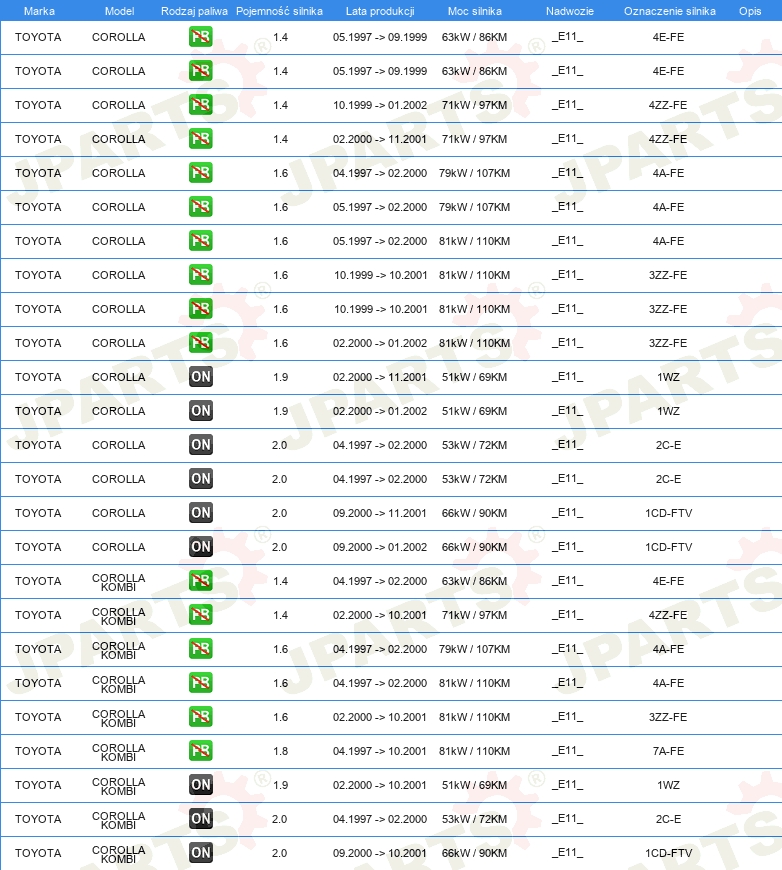Image resolution: width=782 pixels, height=870 pixels.
Task: Click diesel ON icon for Corolla 1WZ 02.2000 -> 11.2001
Action: coord(200,377)
